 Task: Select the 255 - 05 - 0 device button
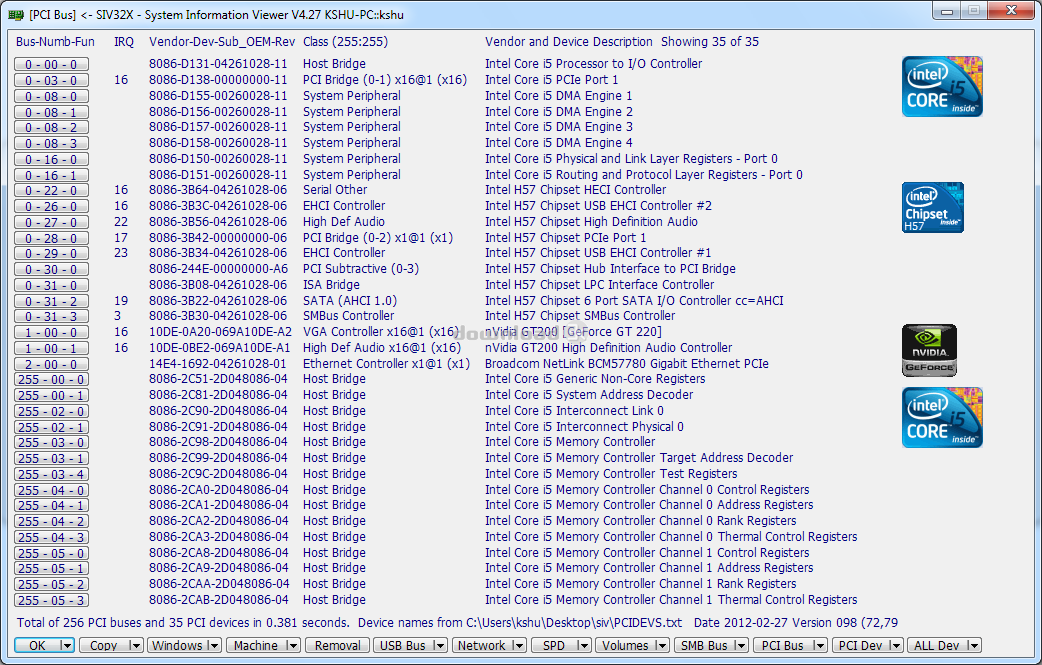51,553
